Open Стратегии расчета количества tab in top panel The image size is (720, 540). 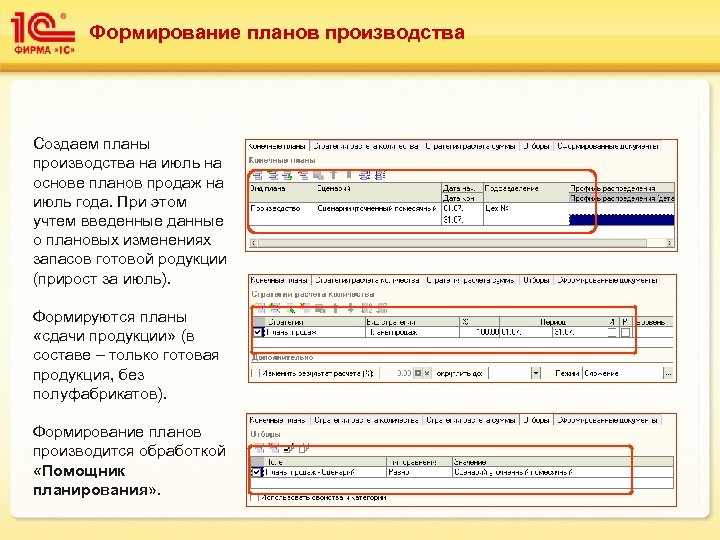click(x=366, y=146)
